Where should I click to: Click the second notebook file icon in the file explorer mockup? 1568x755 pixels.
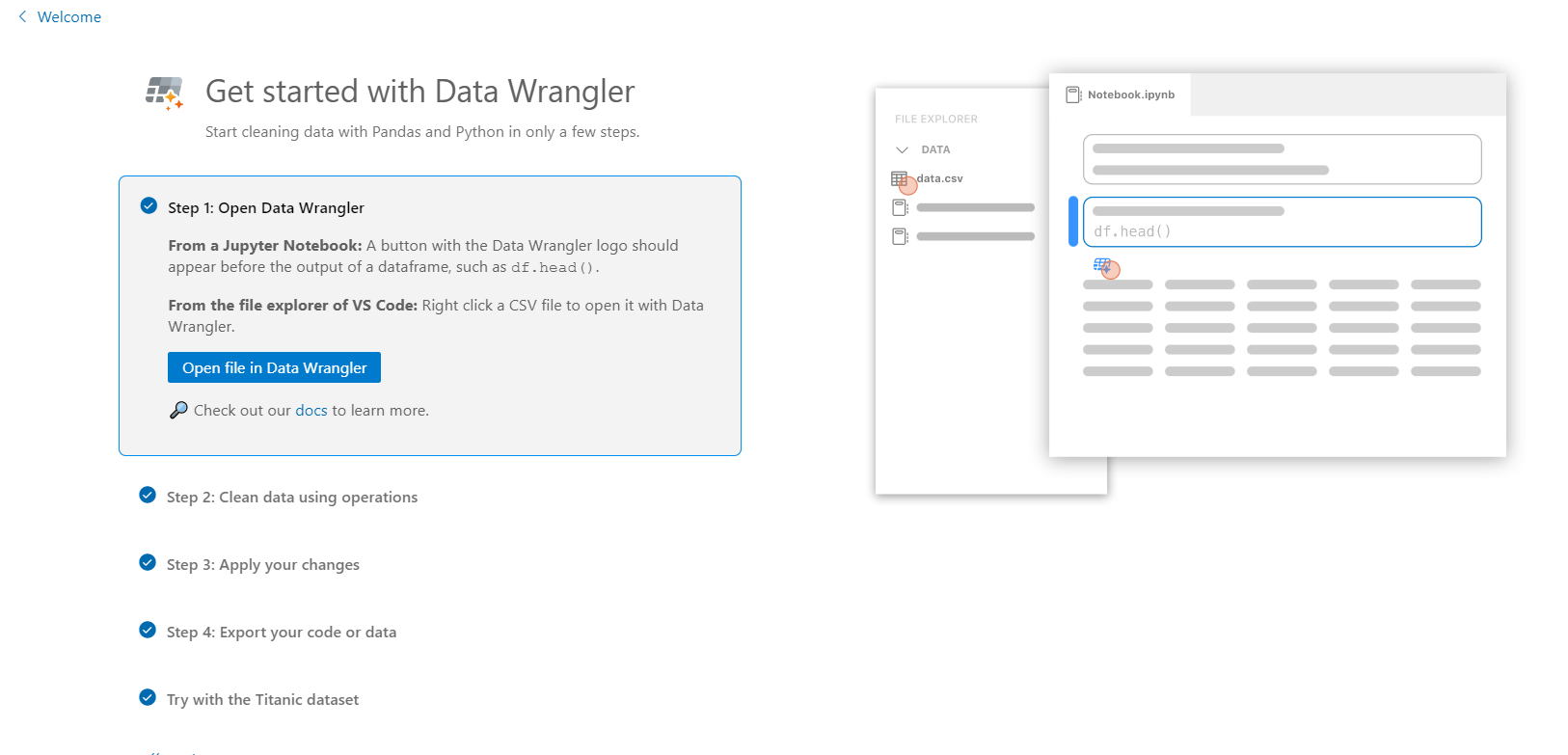pos(900,235)
